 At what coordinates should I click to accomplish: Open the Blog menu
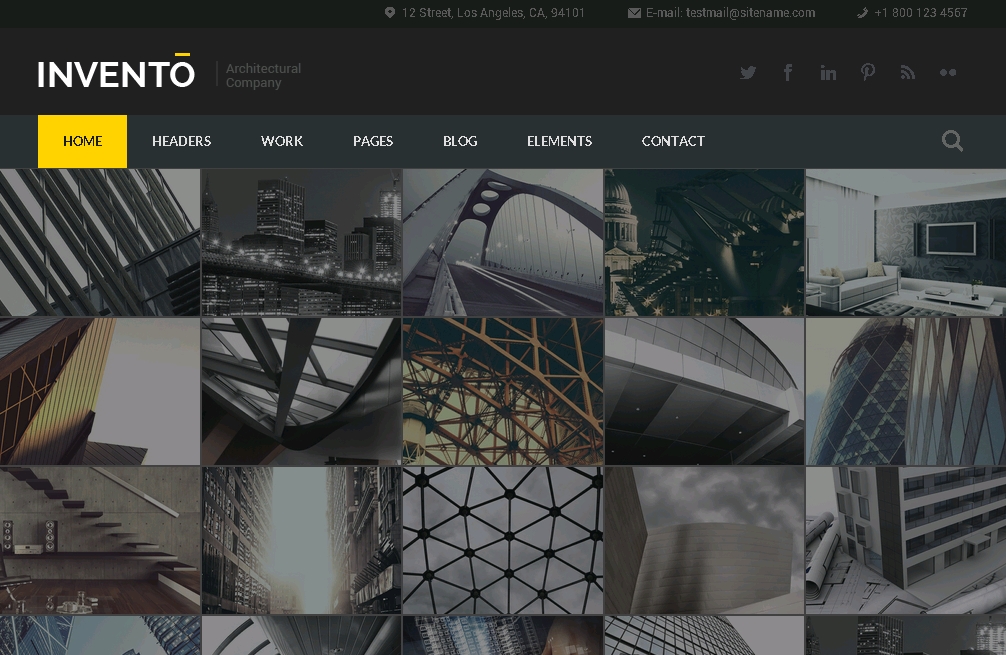pyautogui.click(x=460, y=141)
